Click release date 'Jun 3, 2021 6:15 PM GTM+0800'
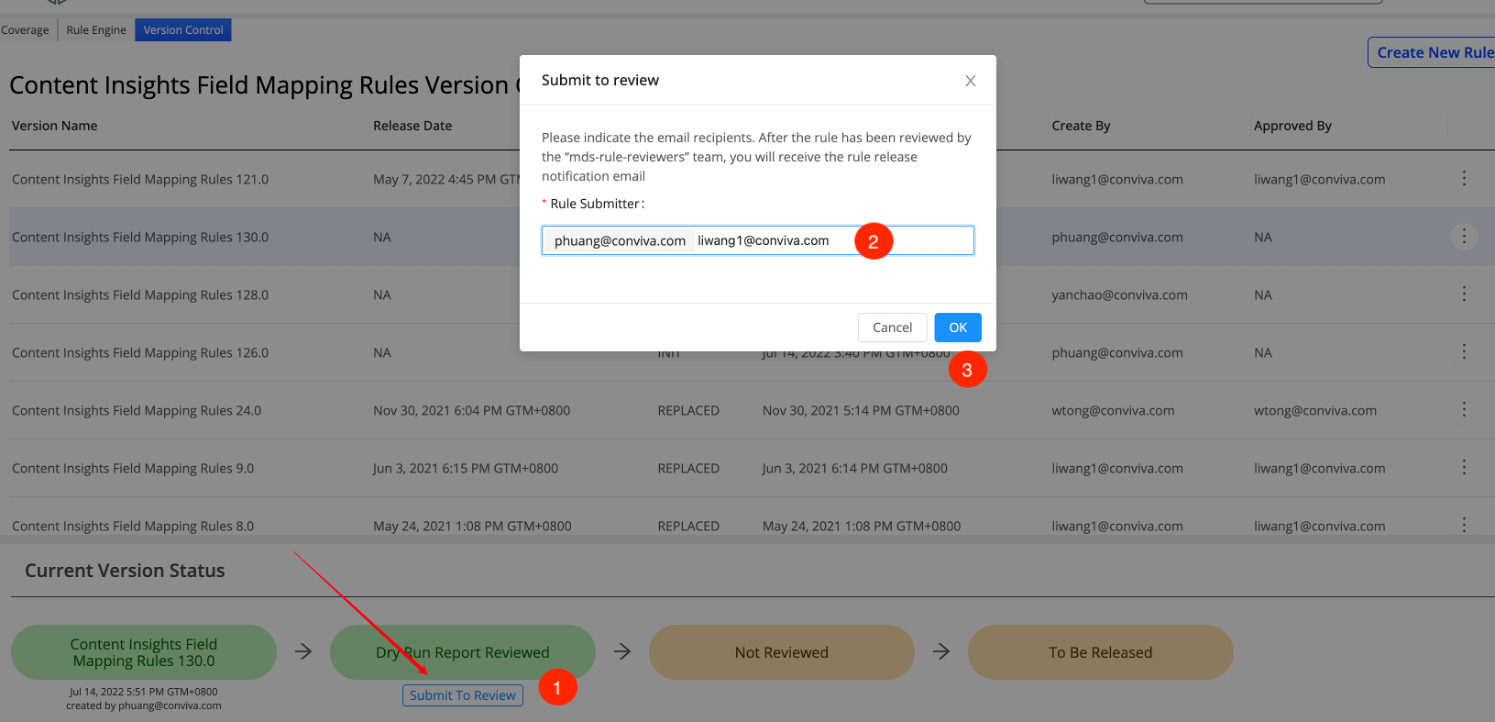Viewport: 1495px width, 722px height. pos(466,469)
